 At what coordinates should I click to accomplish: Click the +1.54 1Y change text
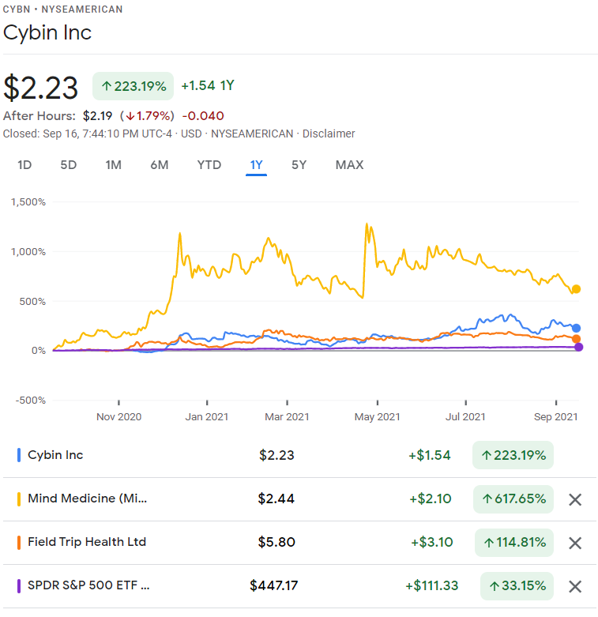(208, 85)
